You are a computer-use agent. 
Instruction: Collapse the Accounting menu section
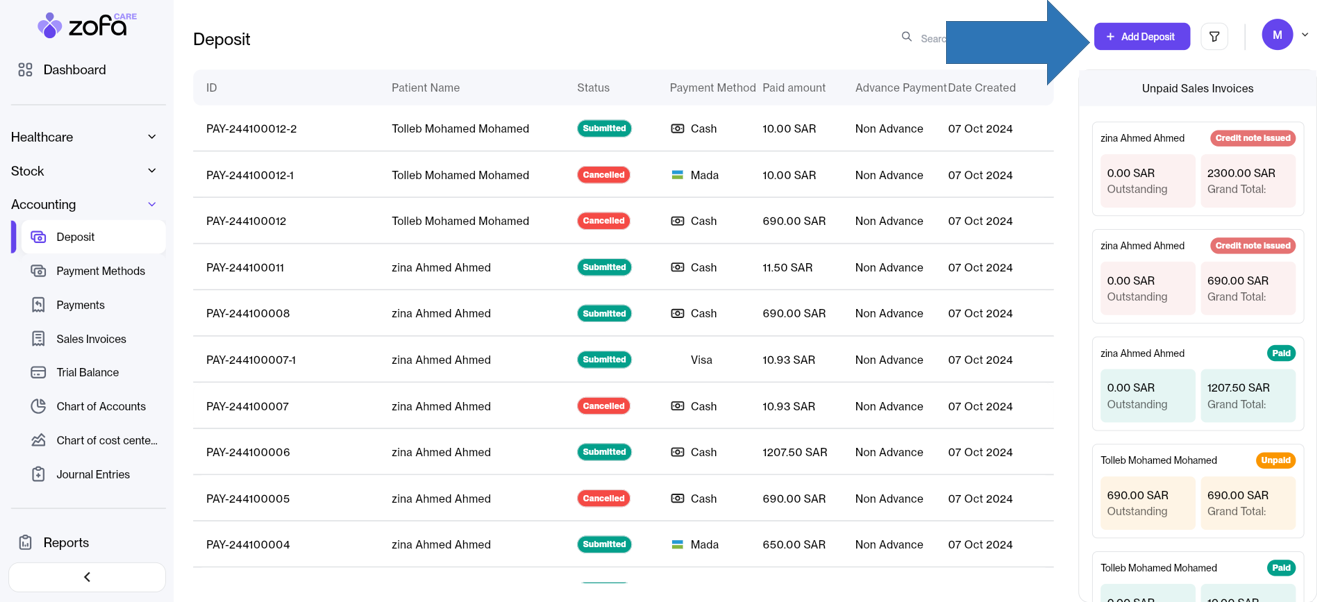click(x=152, y=205)
